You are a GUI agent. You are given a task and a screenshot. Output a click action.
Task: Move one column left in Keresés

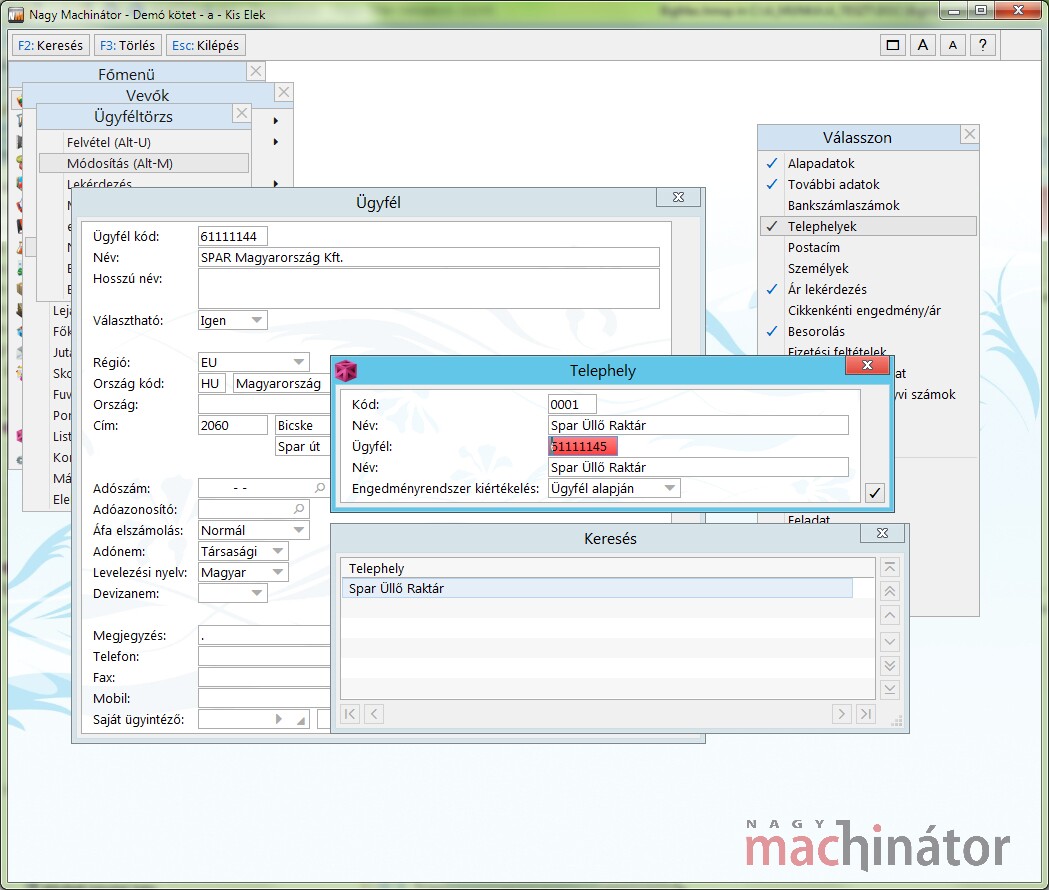374,714
